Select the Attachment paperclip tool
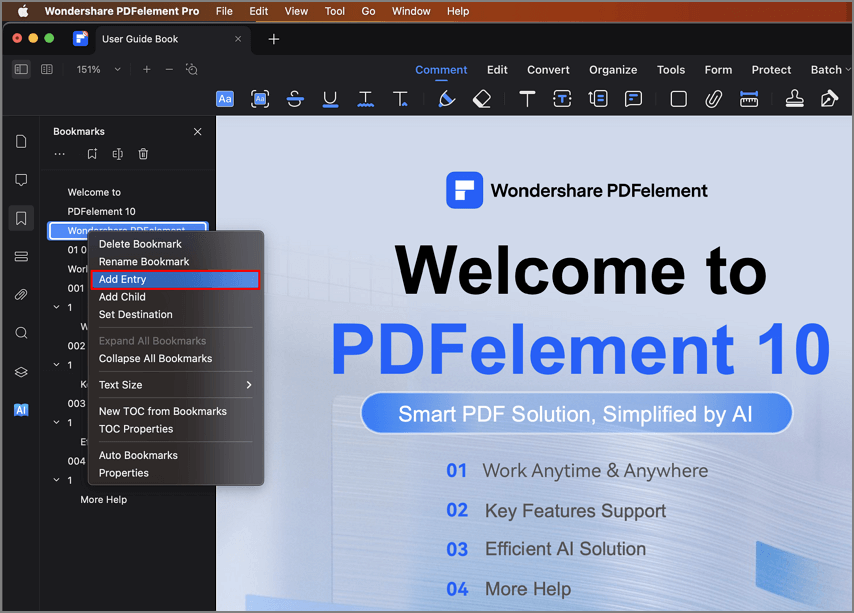Viewport: 854px width, 613px height. click(x=713, y=99)
